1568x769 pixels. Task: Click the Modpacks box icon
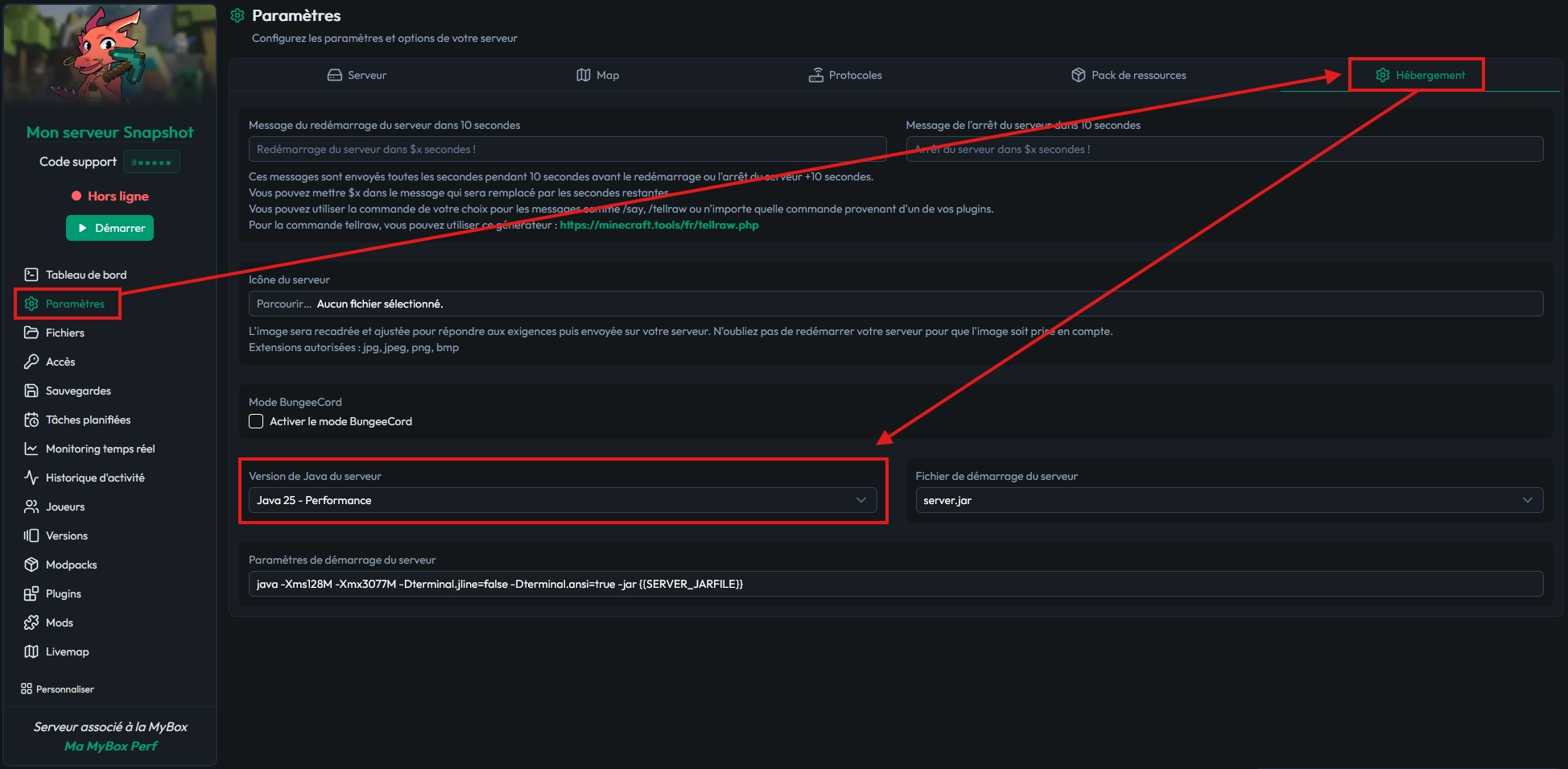(x=31, y=564)
